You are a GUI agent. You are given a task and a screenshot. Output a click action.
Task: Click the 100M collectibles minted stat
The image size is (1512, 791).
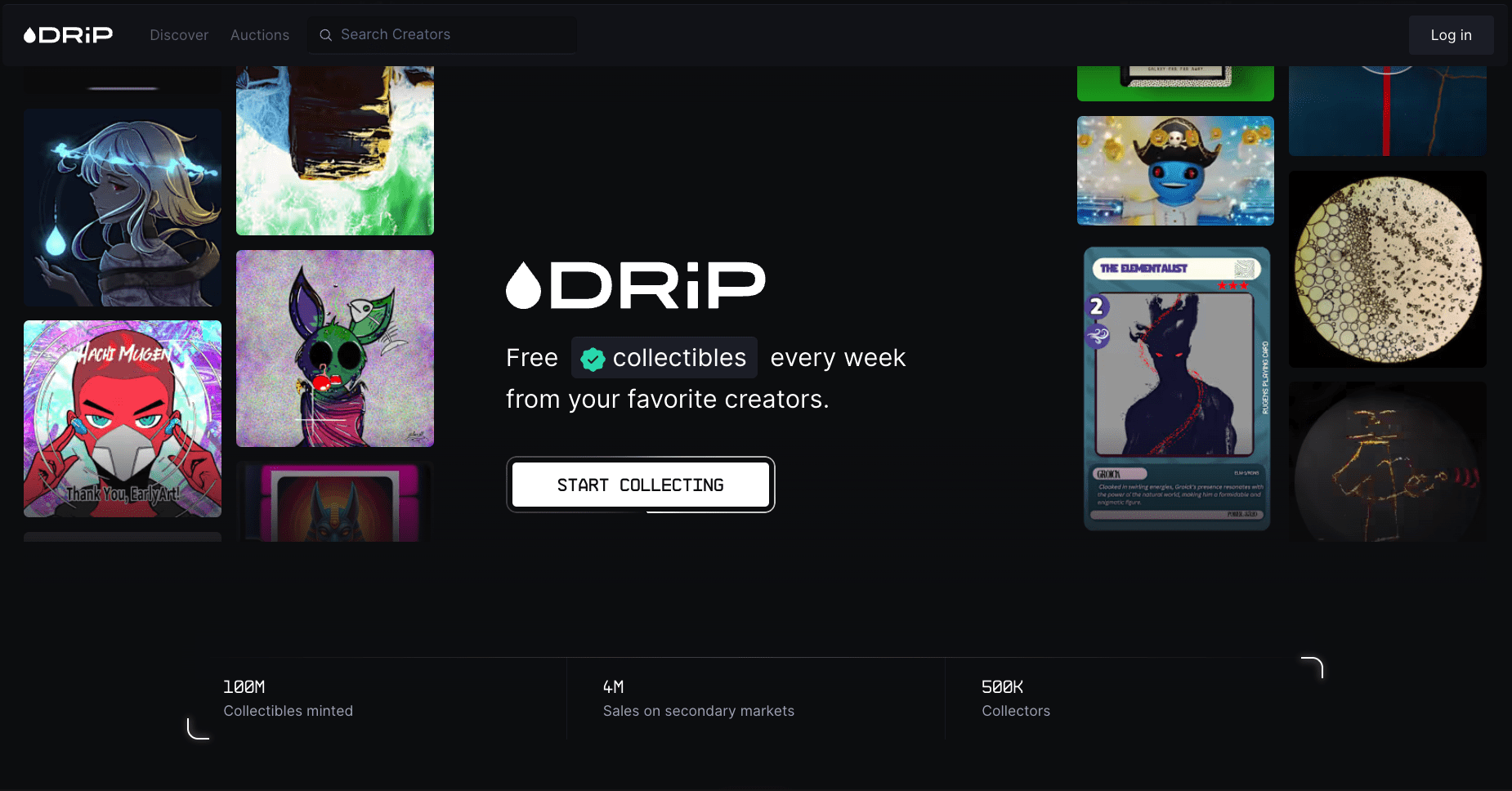pyautogui.click(x=289, y=699)
